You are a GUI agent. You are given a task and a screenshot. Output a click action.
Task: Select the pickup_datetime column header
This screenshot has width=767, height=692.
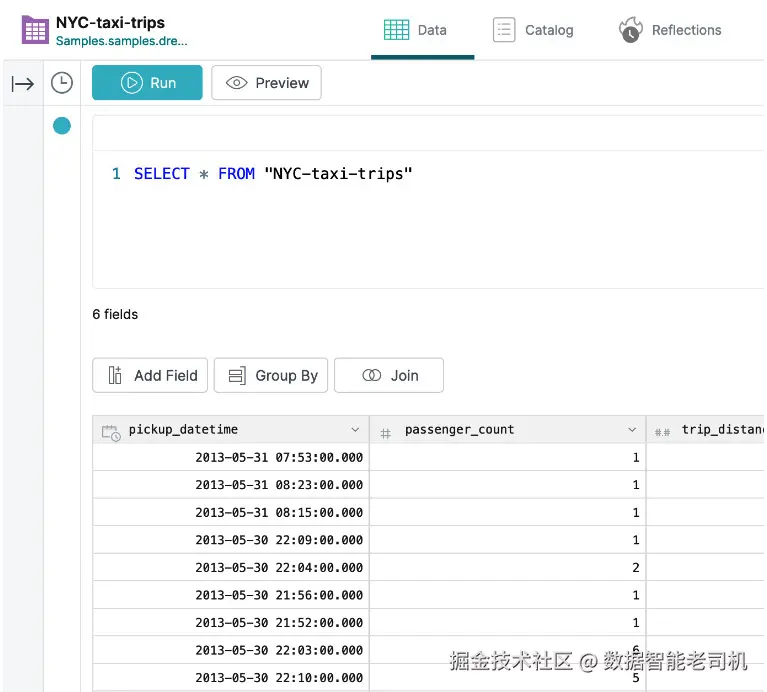(231, 429)
